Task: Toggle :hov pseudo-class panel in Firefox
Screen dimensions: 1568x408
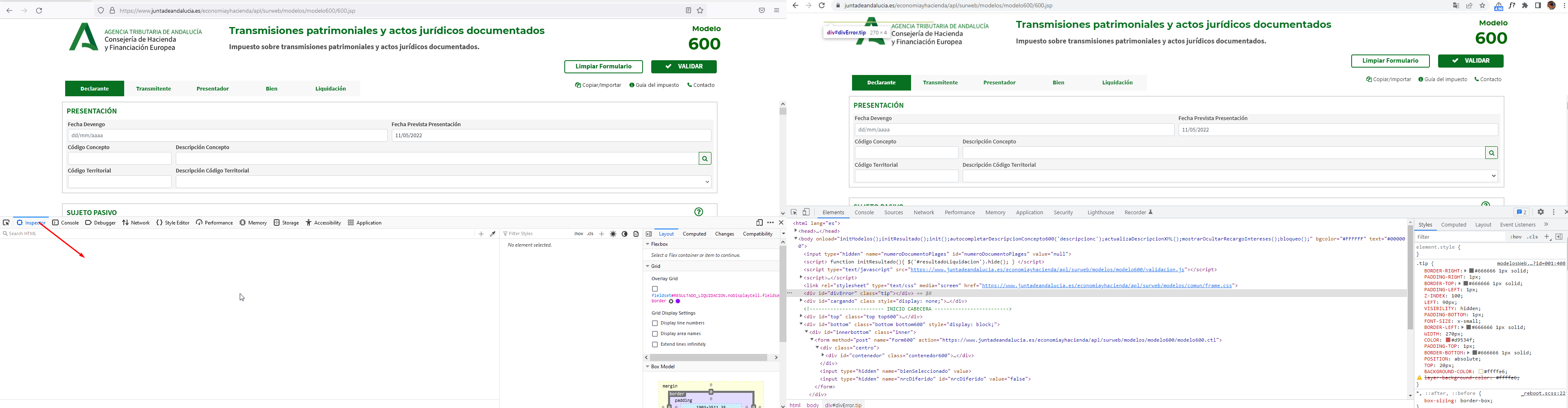Action: pyautogui.click(x=578, y=234)
